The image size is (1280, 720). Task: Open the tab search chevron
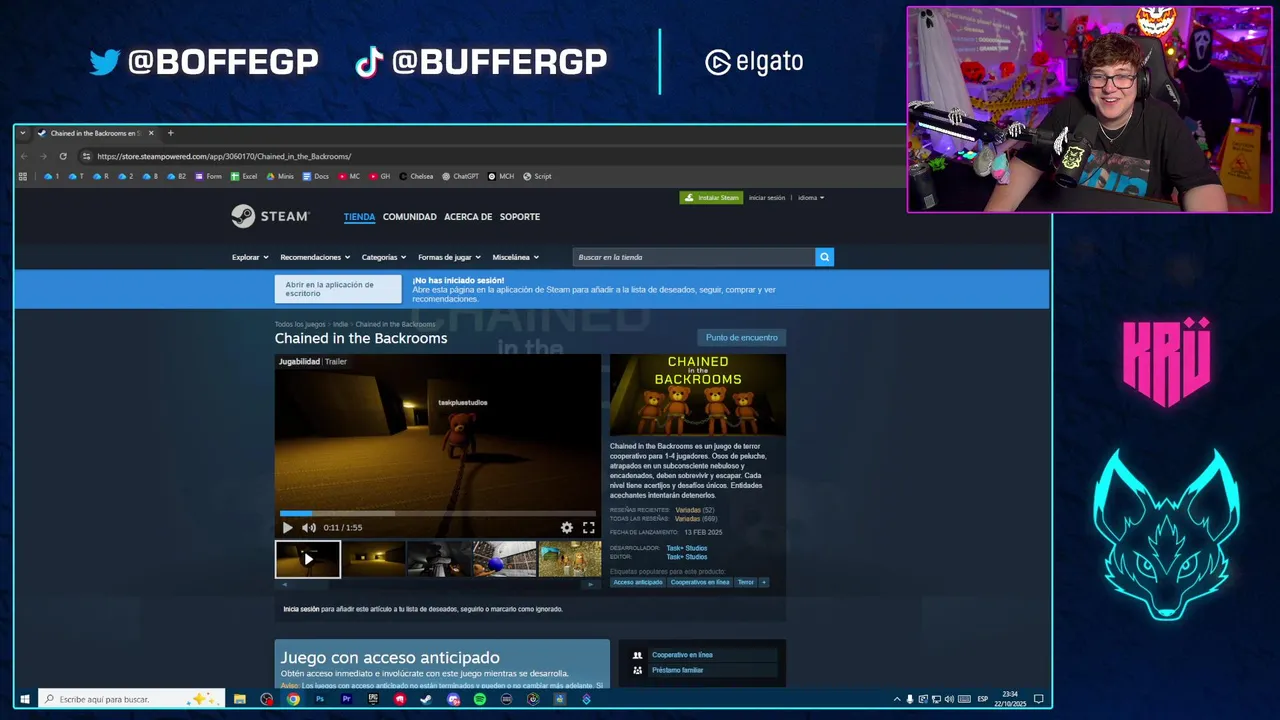tap(23, 133)
